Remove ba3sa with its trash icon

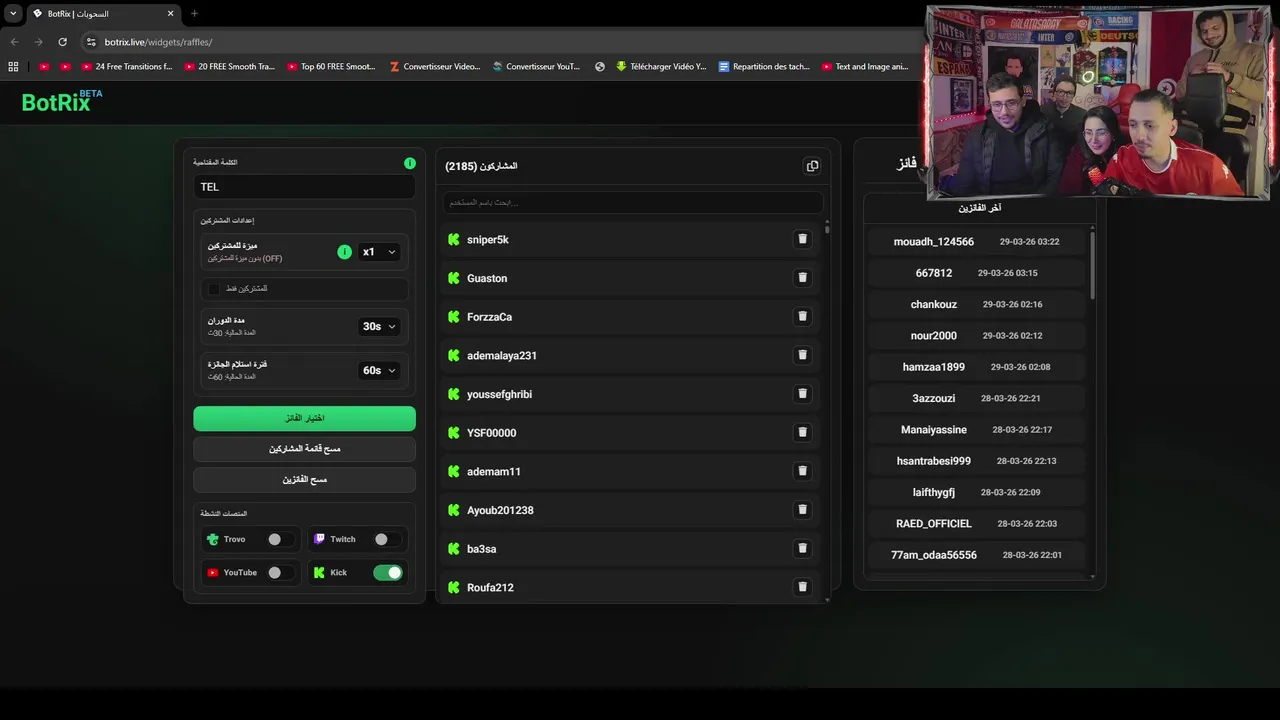802,548
